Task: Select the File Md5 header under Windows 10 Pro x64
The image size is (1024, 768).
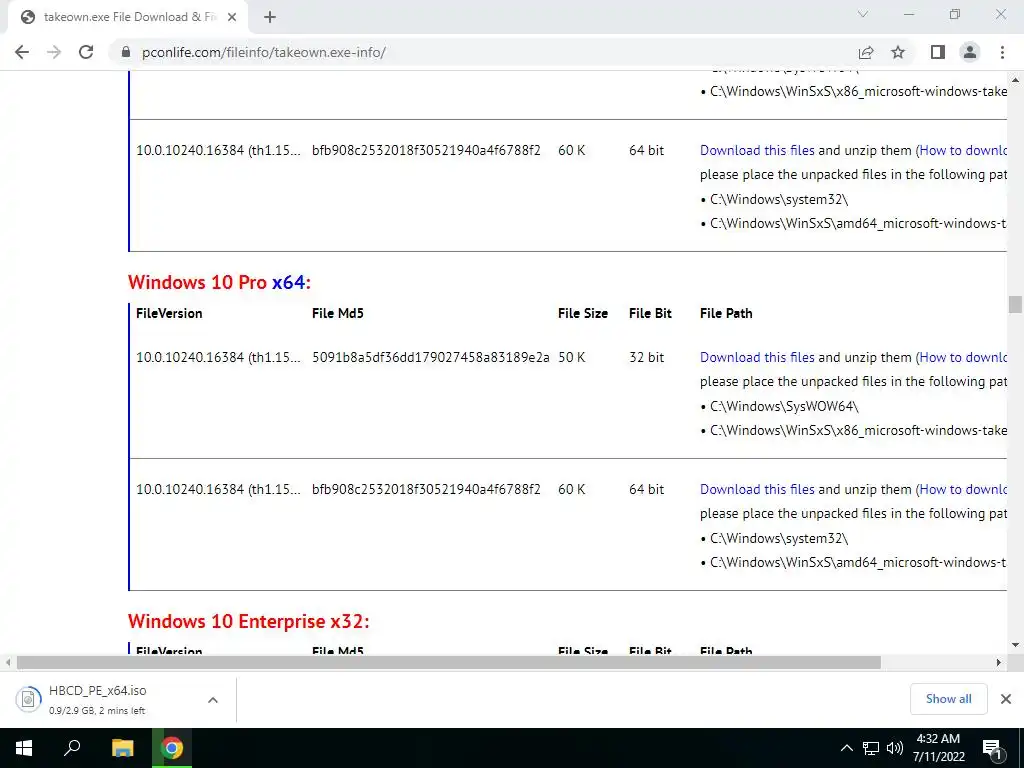Action: pyautogui.click(x=338, y=313)
